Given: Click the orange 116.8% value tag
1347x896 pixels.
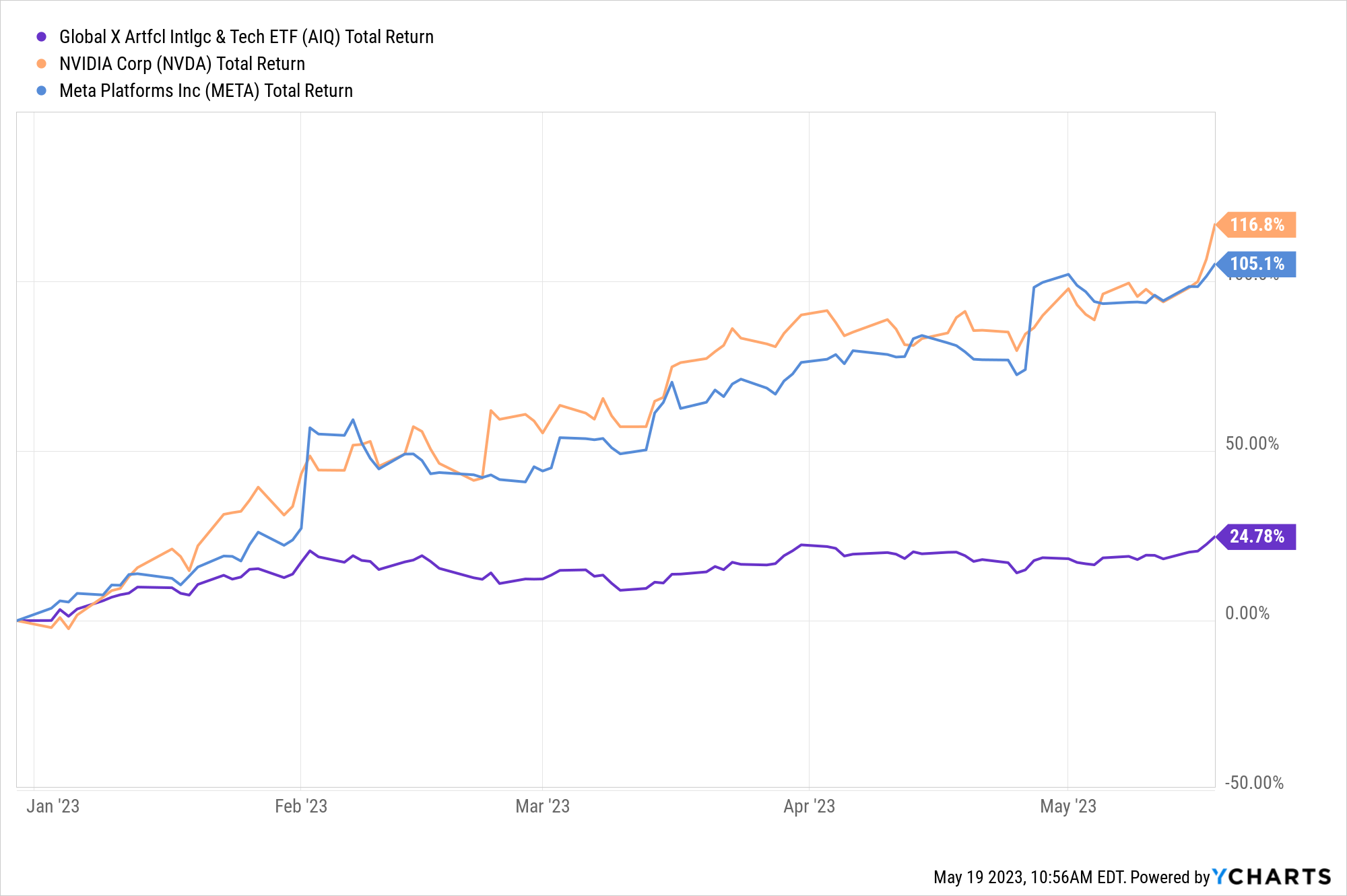Looking at the screenshot, I should coord(1256,225).
